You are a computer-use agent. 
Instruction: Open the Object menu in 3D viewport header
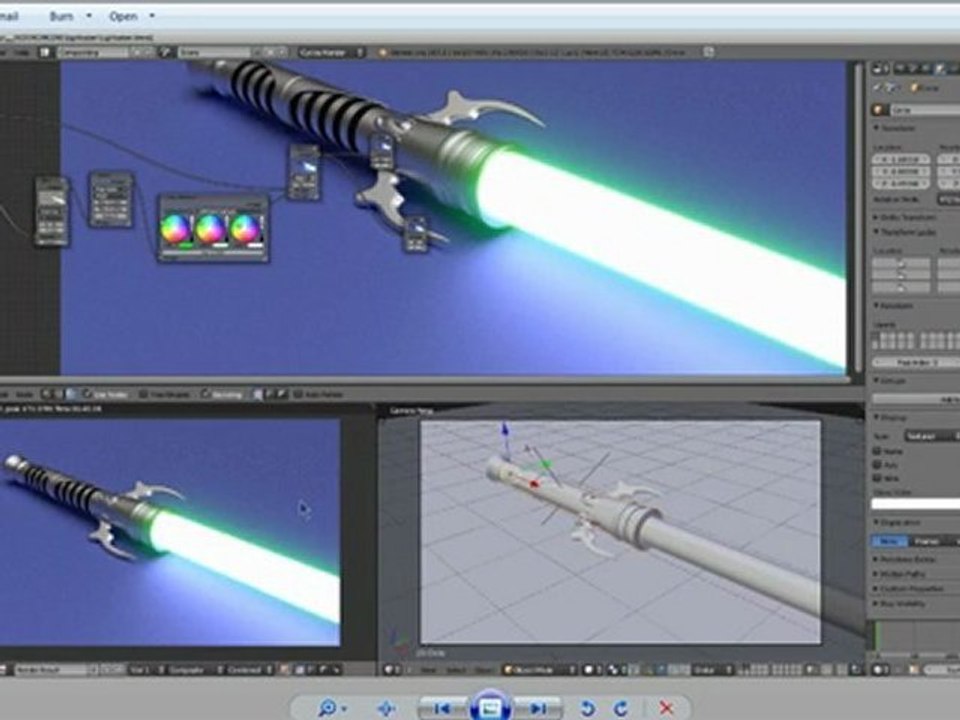pos(484,670)
